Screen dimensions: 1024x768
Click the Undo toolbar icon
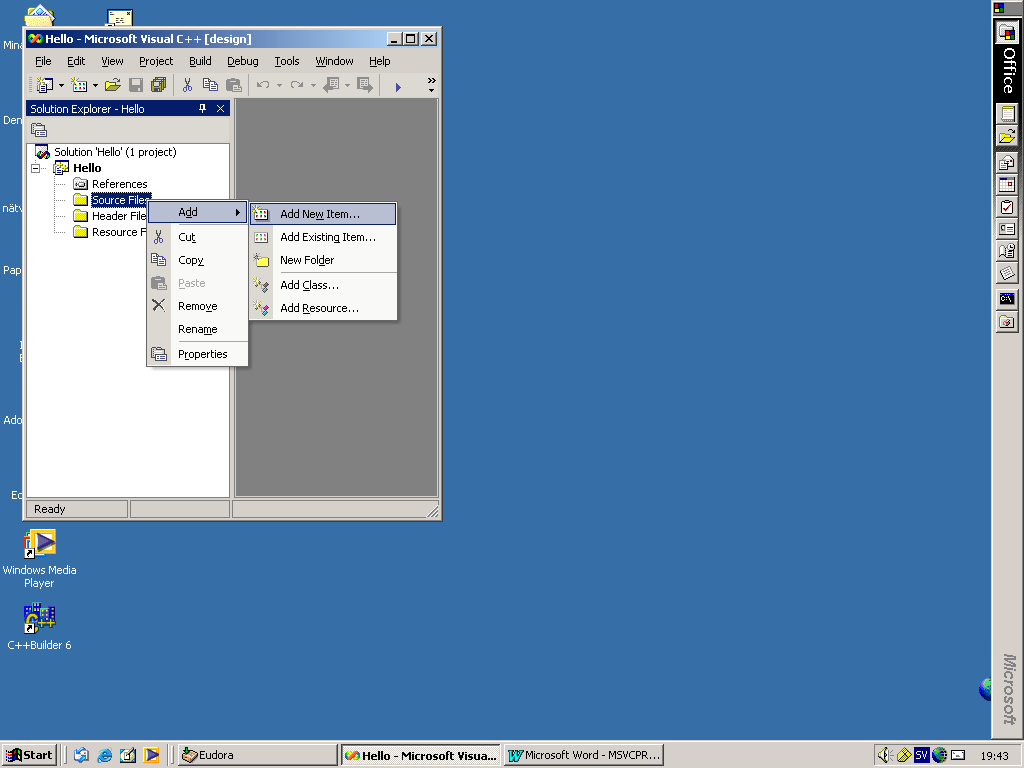click(x=263, y=85)
